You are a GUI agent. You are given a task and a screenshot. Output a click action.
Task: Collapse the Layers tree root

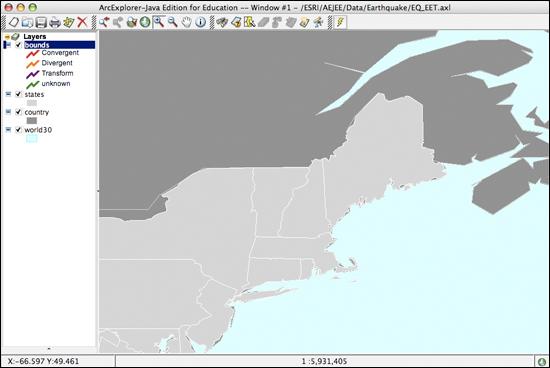[7, 36]
